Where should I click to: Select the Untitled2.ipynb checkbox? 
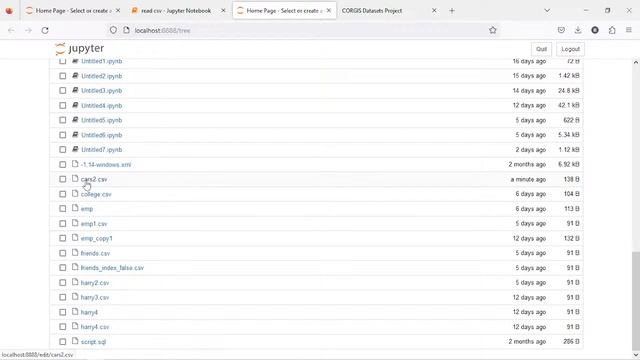tap(62, 76)
